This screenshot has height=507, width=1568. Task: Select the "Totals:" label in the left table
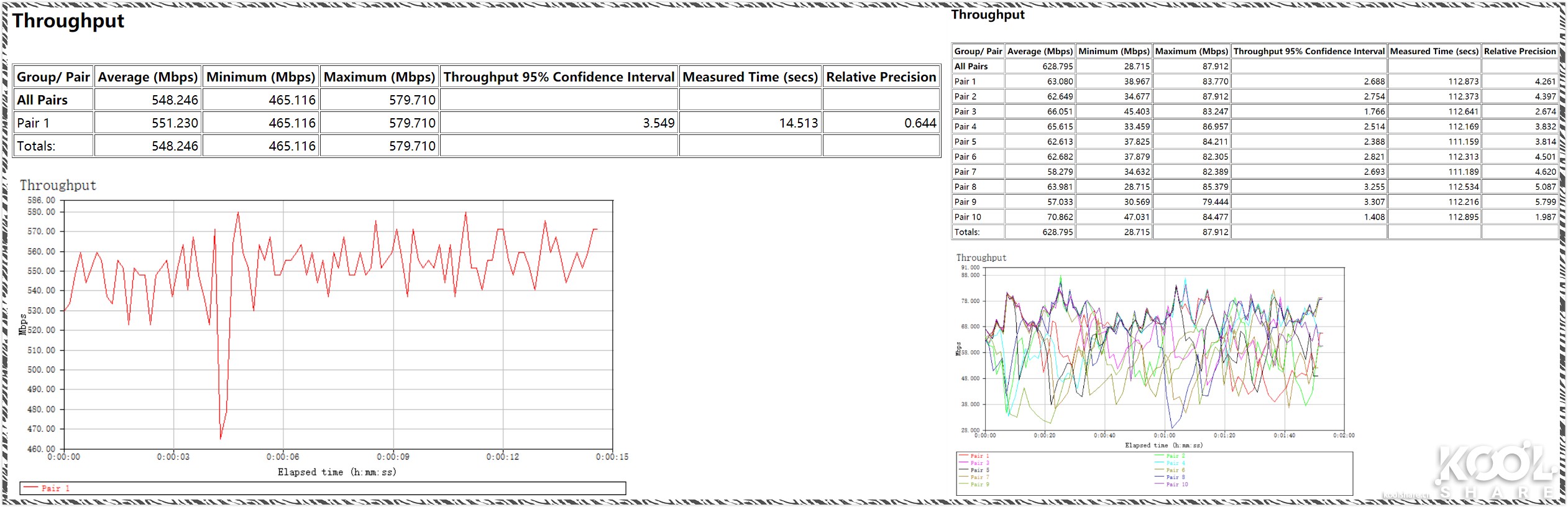click(36, 146)
